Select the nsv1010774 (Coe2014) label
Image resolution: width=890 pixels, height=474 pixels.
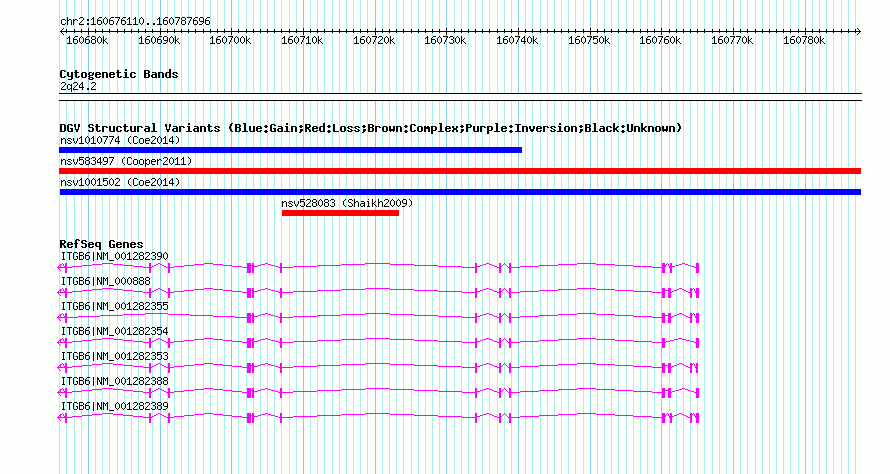tap(120, 140)
